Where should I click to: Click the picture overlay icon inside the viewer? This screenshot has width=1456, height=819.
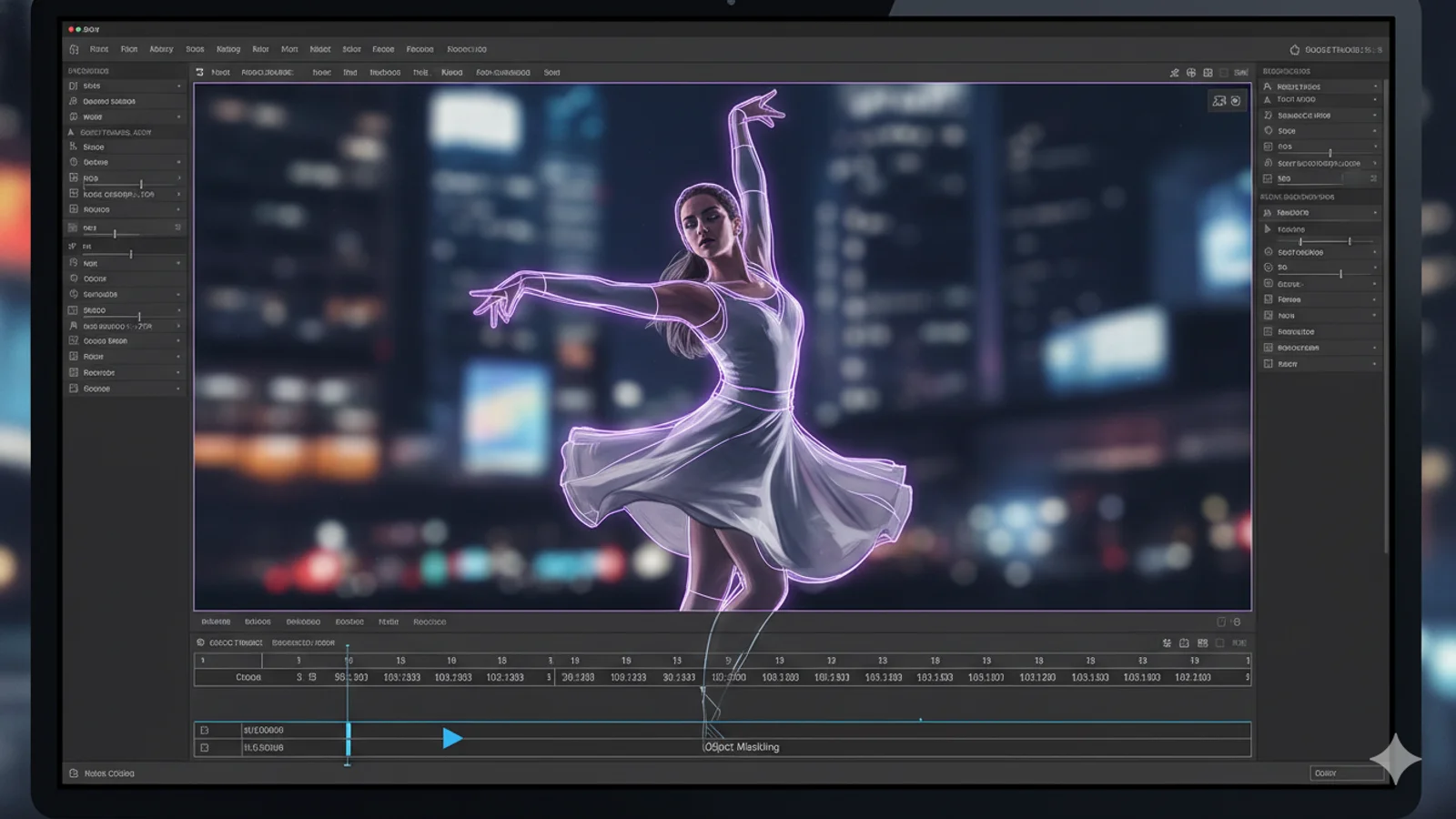(x=1219, y=101)
